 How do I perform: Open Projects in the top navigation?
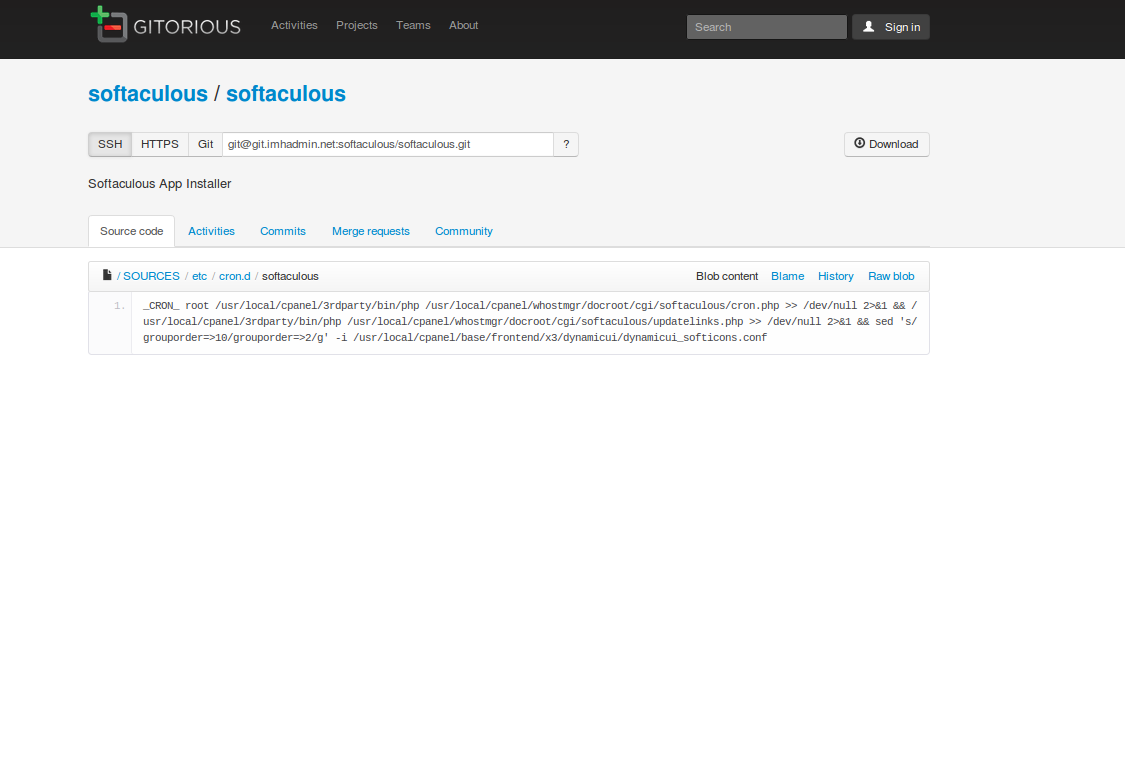[x=357, y=25]
